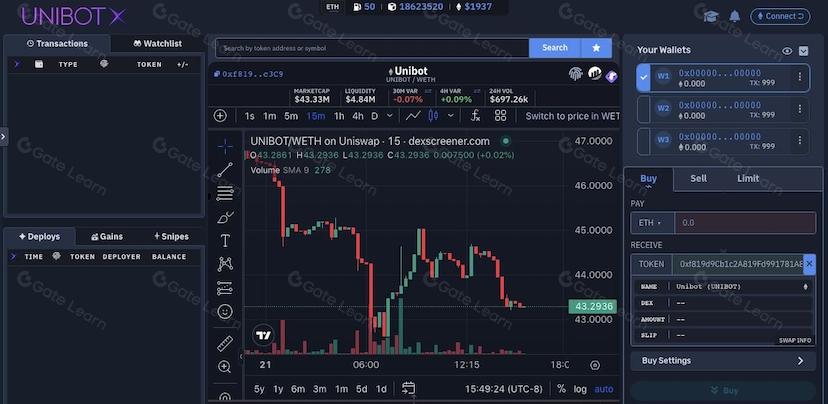Open the layout grid templates icon
Viewport: 828px width, 404px height.
tap(501, 116)
